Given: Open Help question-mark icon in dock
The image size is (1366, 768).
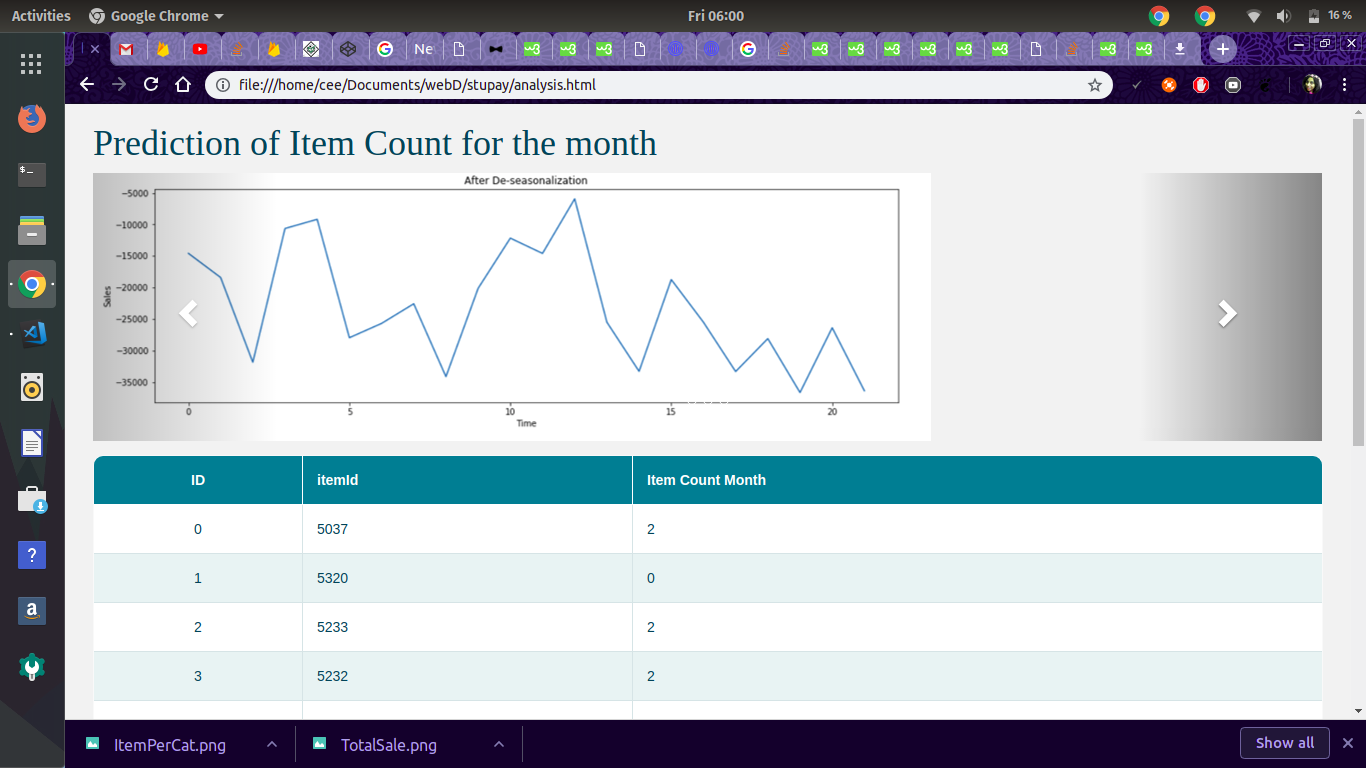Looking at the screenshot, I should point(32,555).
